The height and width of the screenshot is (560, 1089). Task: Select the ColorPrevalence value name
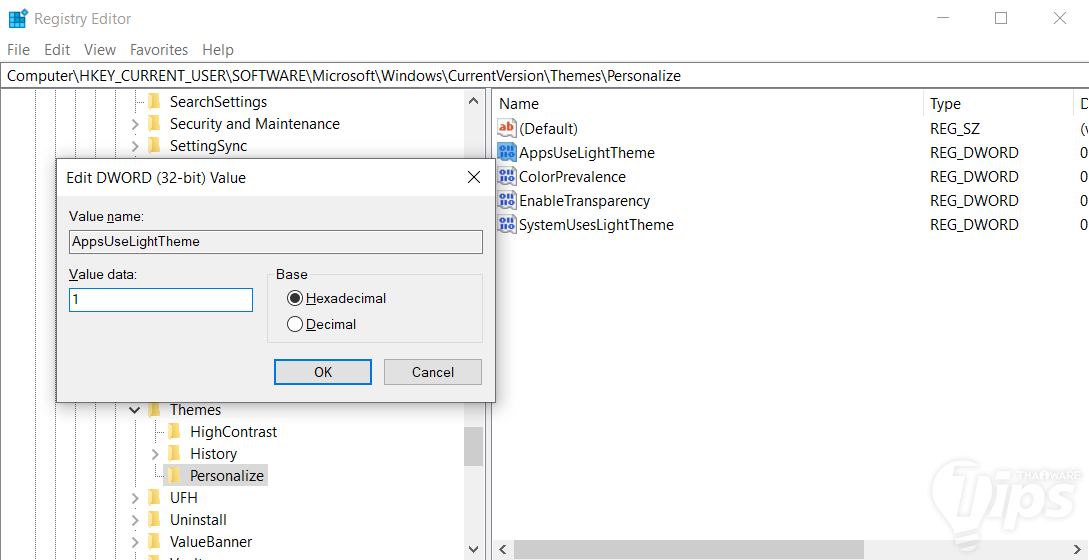(572, 176)
